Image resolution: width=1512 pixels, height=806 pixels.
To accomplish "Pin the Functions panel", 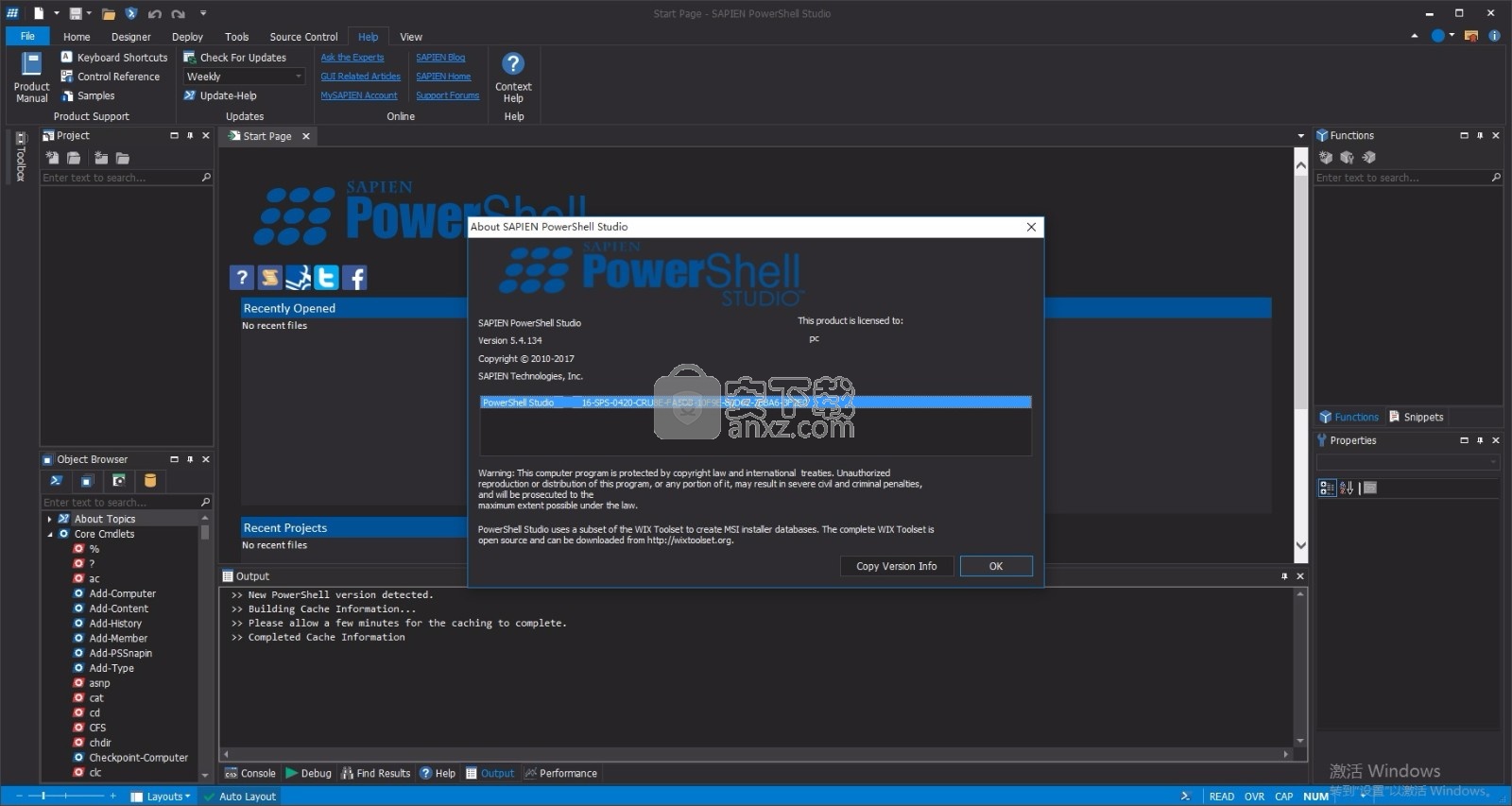I will 1480,135.
